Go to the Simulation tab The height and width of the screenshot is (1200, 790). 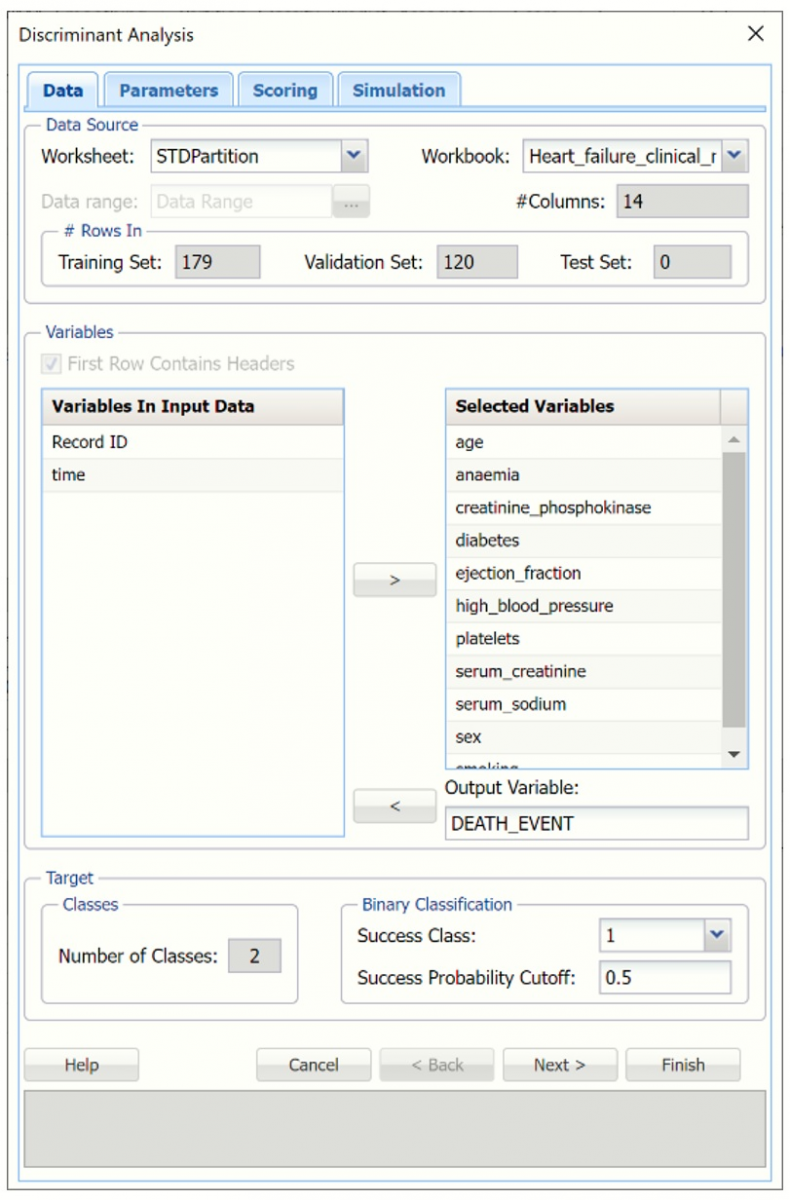click(398, 90)
